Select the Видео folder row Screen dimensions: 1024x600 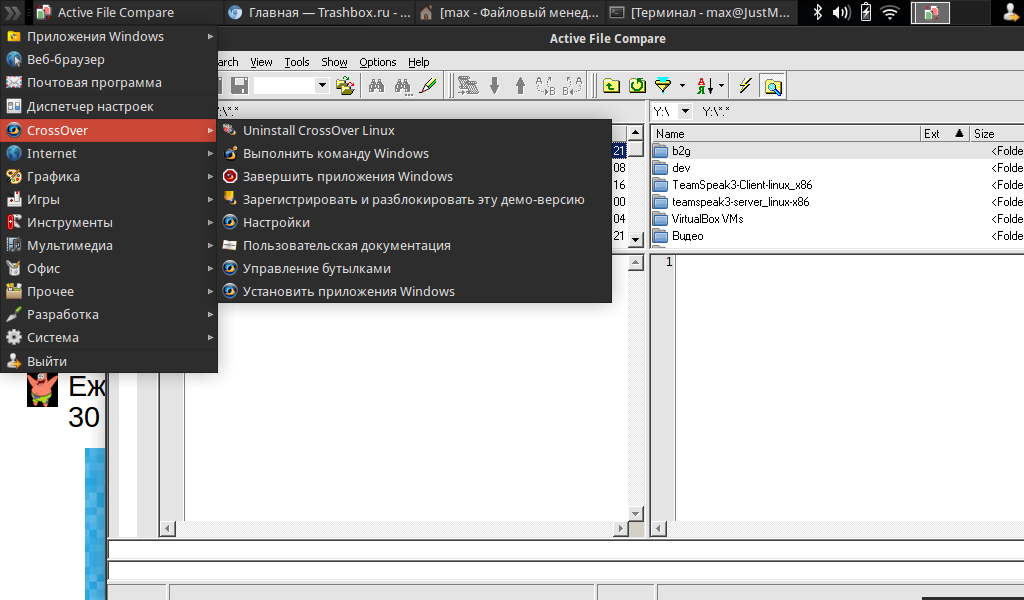(x=838, y=236)
